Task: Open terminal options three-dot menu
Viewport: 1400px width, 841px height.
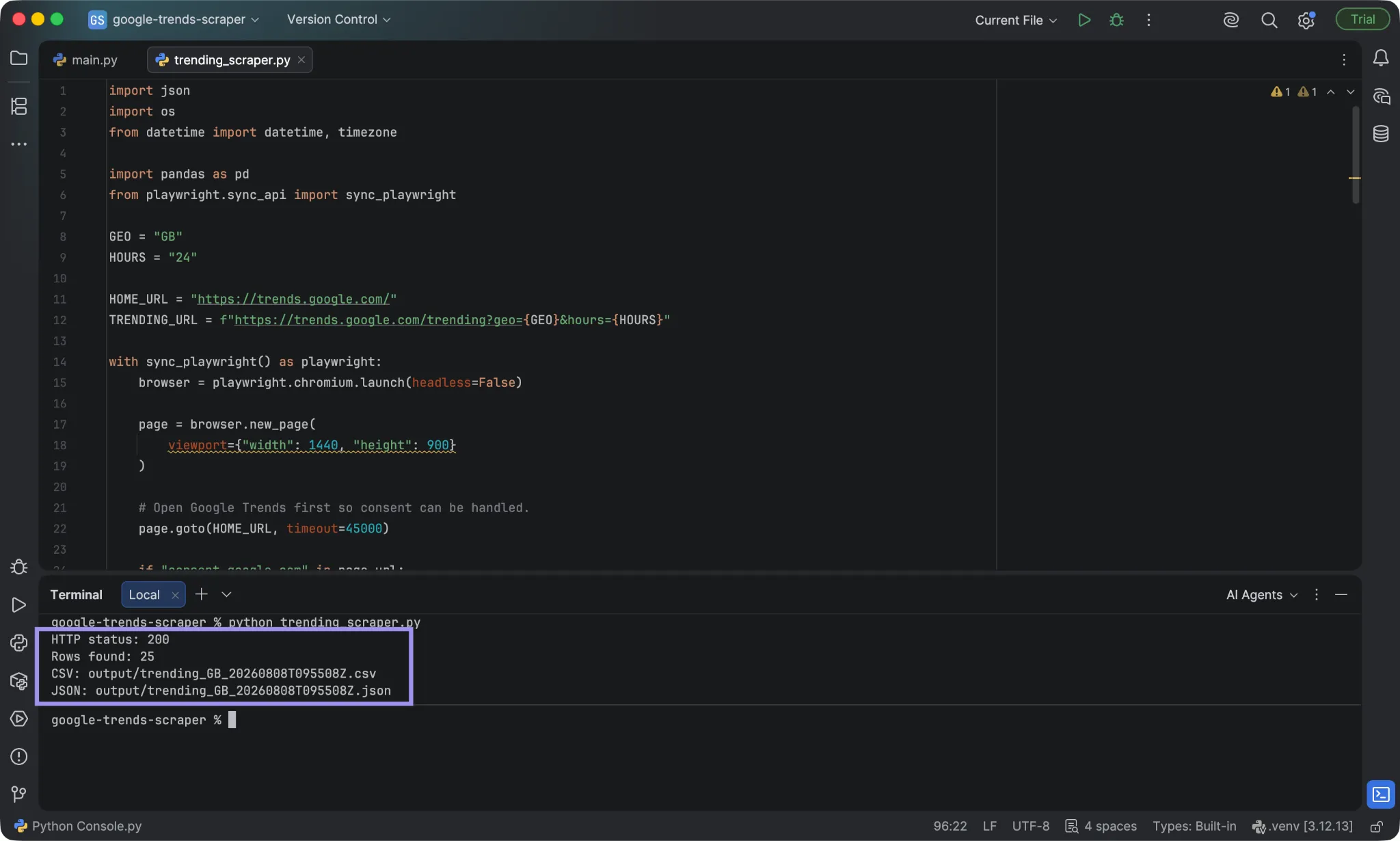Action: [x=1316, y=595]
